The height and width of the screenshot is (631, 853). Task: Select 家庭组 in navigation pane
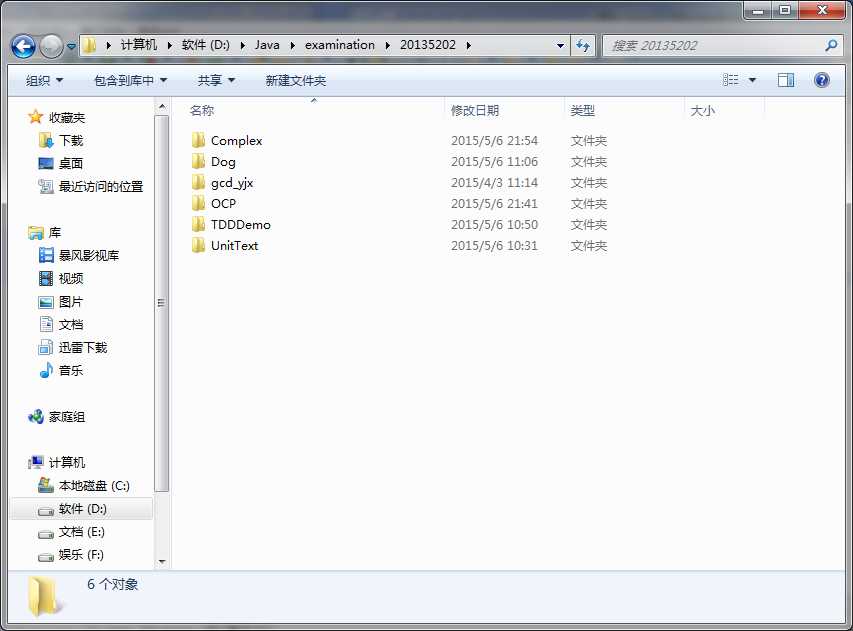[x=67, y=417]
